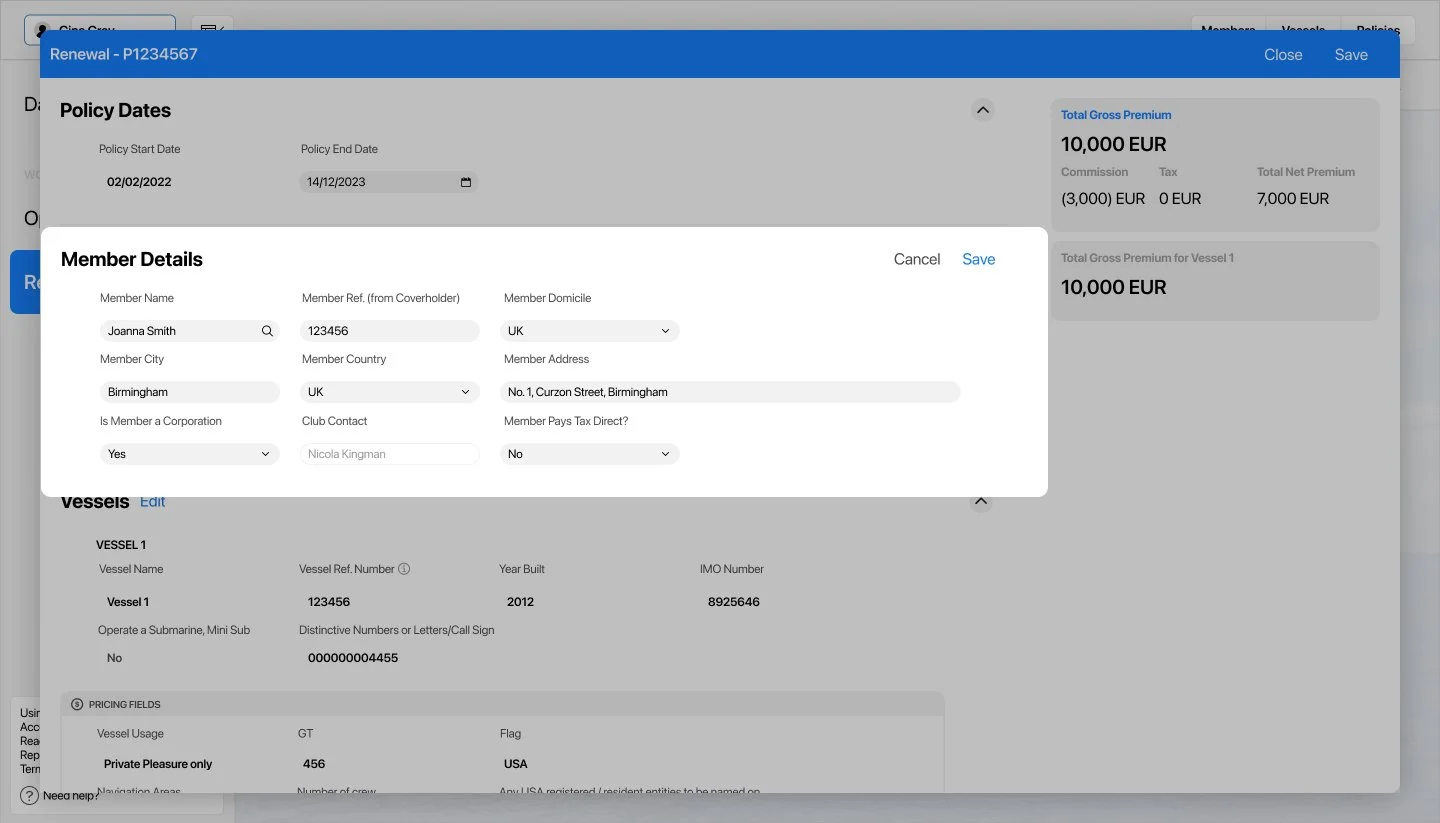Click the GT value 456
This screenshot has width=1440, height=823.
click(x=314, y=764)
